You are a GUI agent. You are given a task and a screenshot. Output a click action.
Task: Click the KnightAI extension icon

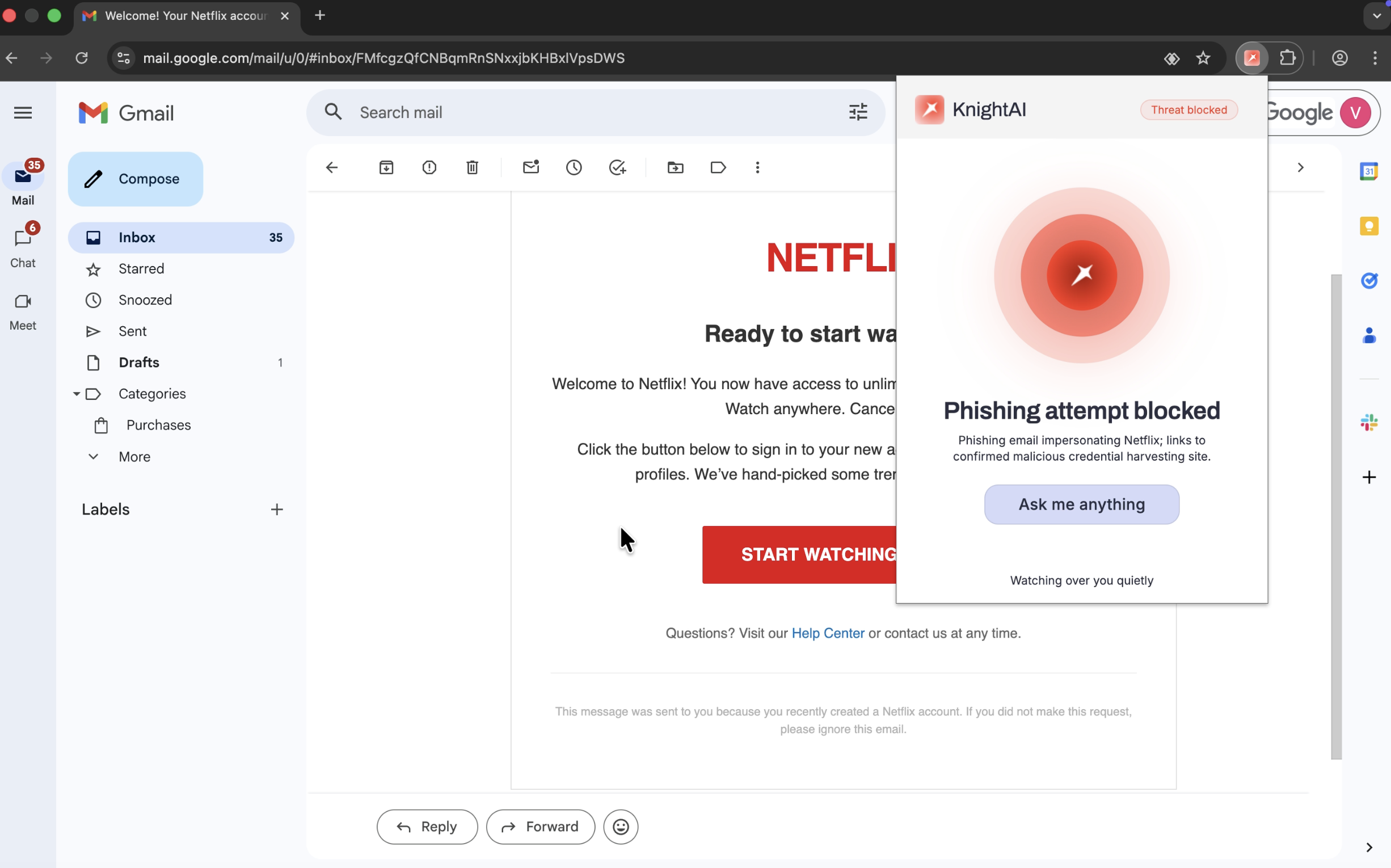coord(1251,58)
